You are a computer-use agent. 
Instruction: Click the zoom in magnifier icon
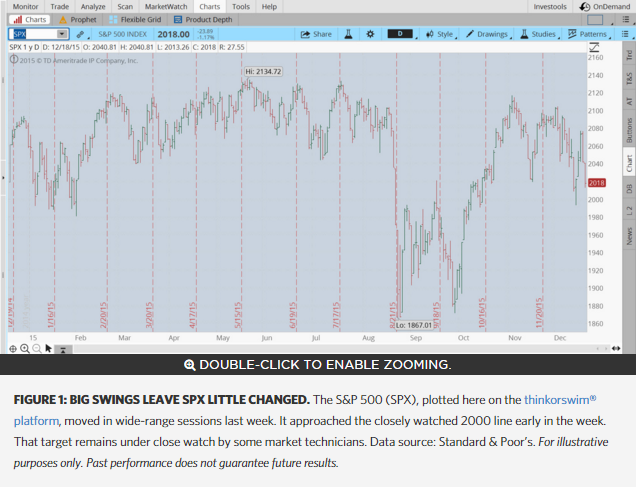(25, 349)
